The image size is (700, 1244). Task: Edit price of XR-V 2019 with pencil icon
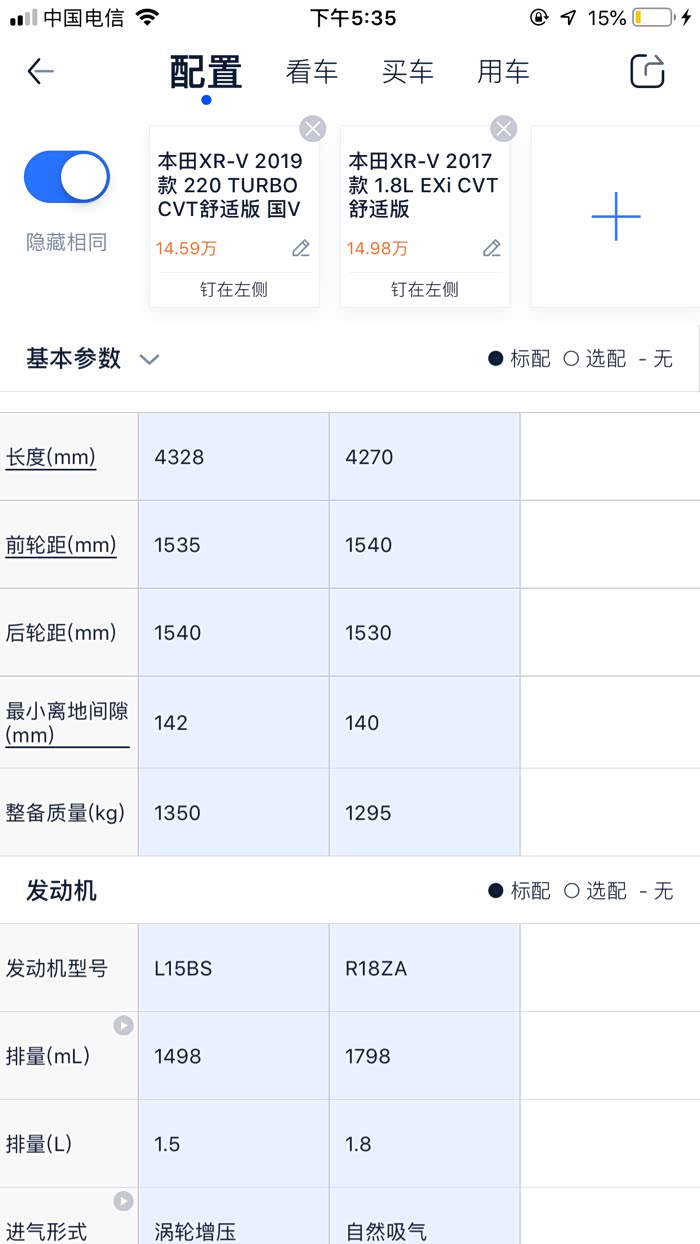click(x=301, y=248)
